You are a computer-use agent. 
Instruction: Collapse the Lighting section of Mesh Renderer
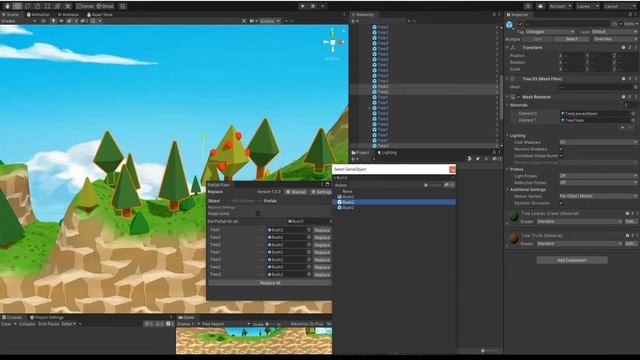coord(508,136)
